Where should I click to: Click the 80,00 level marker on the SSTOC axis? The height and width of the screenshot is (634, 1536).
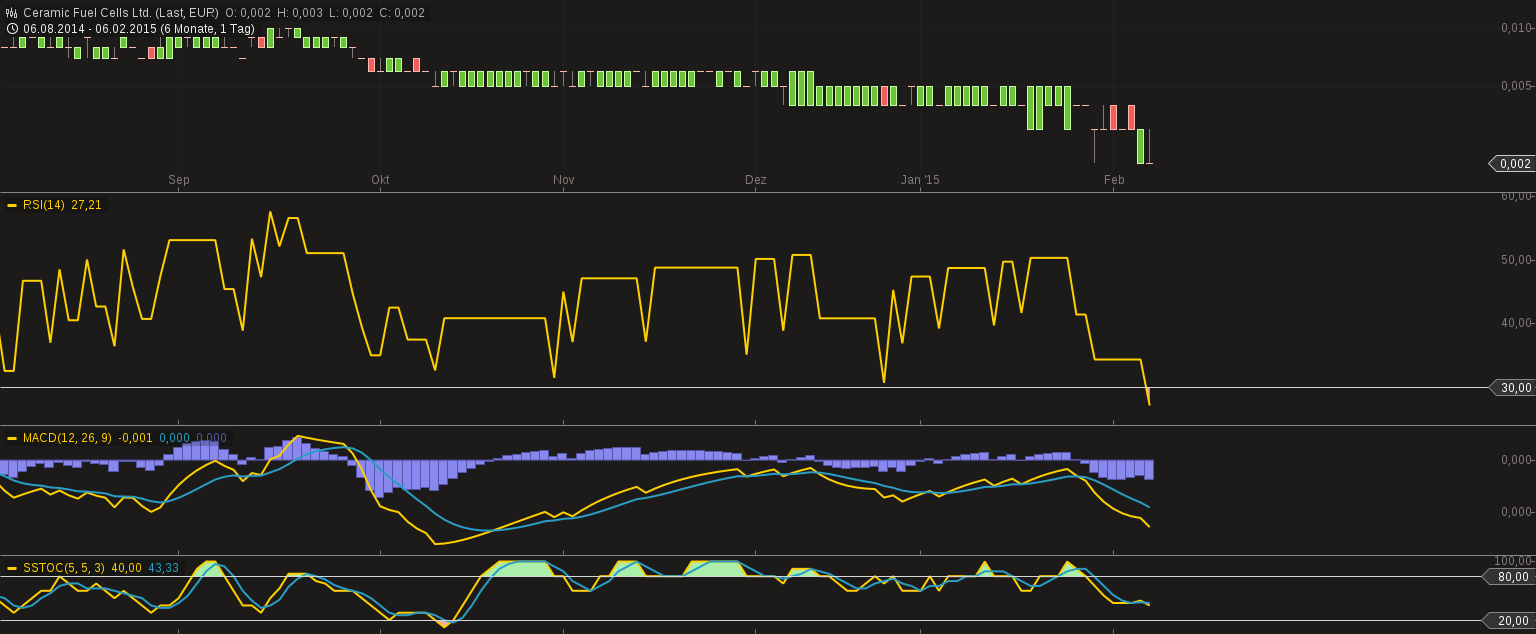tap(1516, 577)
